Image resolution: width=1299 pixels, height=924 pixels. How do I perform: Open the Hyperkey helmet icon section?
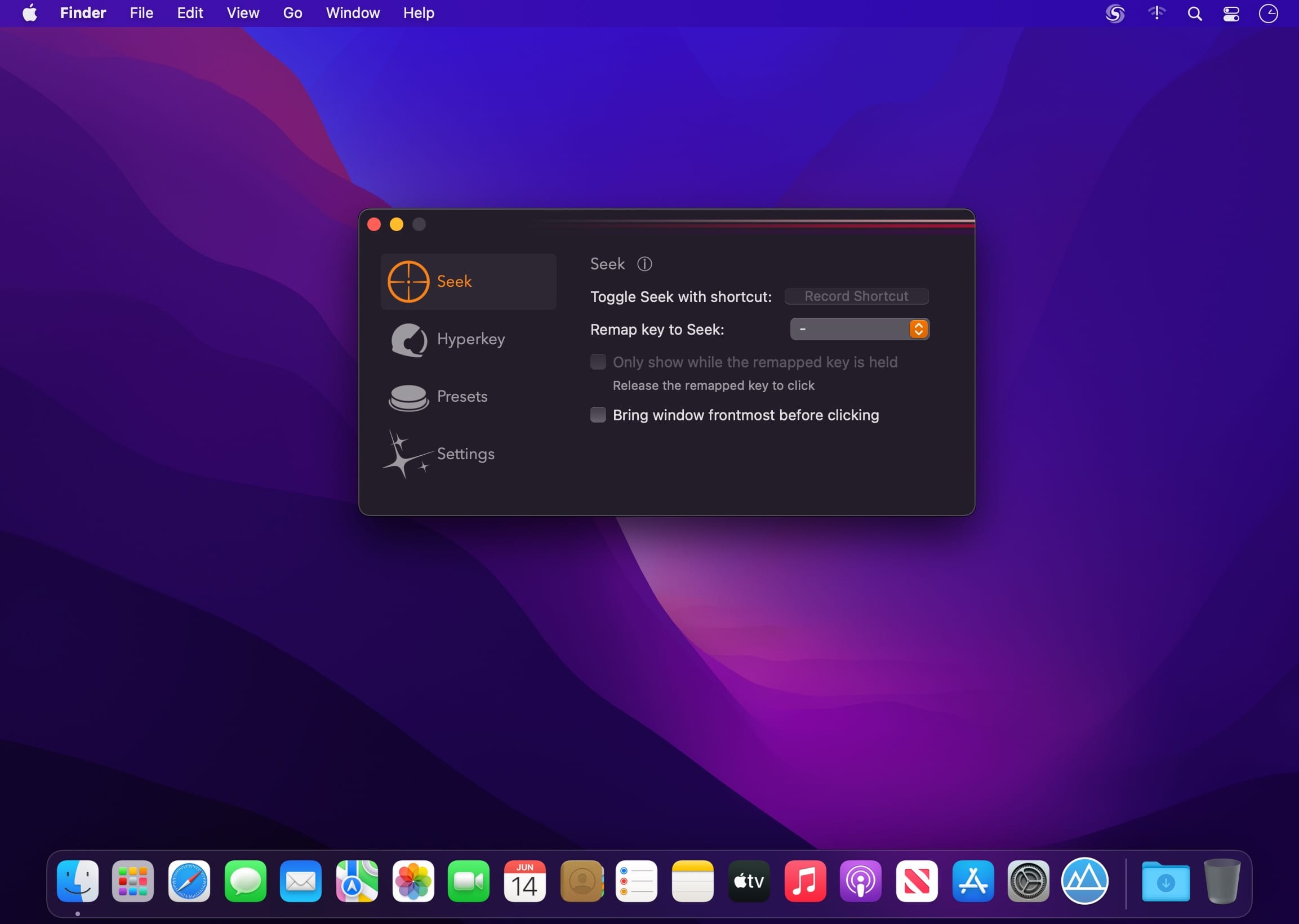408,340
